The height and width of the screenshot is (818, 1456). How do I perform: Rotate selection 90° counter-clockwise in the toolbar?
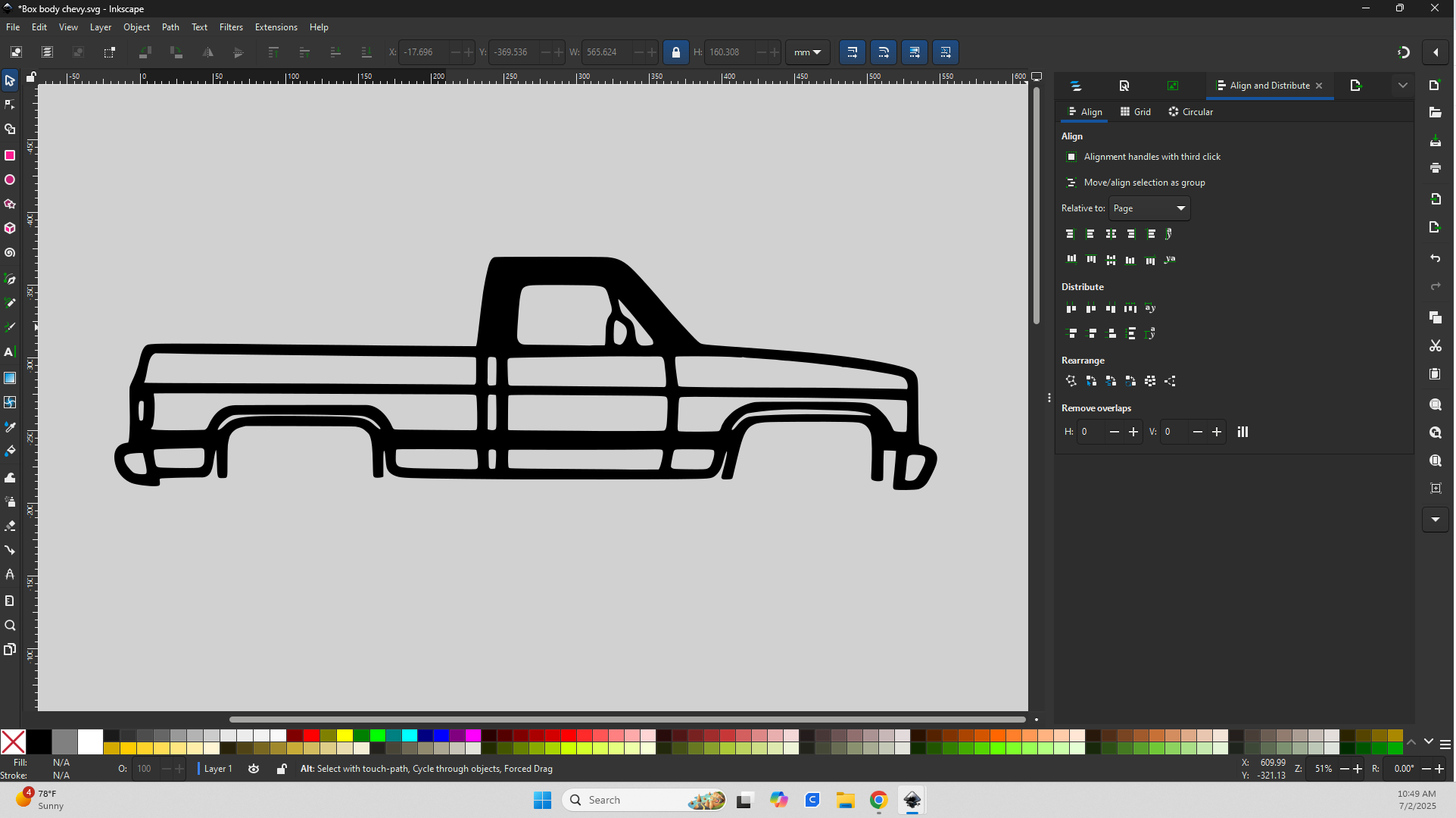(x=145, y=52)
